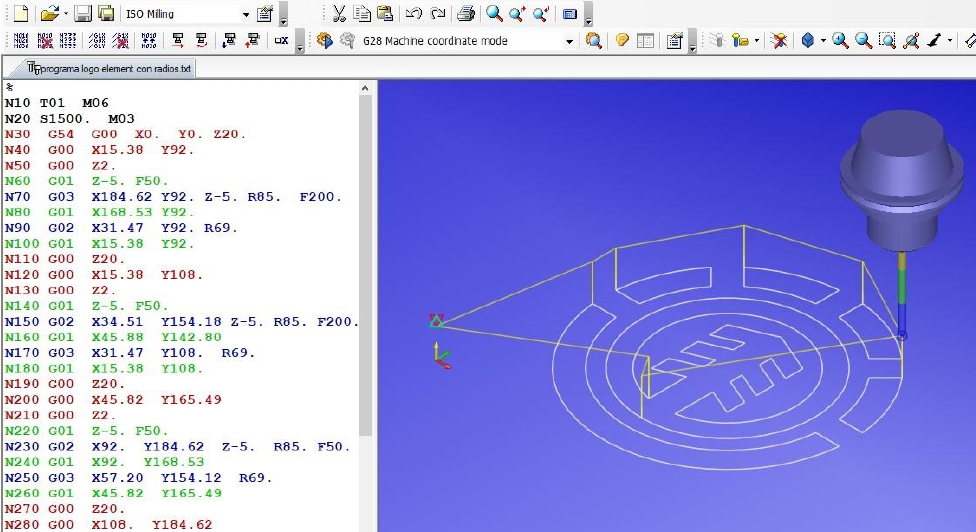The image size is (976, 532).
Task: Open file type setup icon beside ISO Milling
Action: 265,14
